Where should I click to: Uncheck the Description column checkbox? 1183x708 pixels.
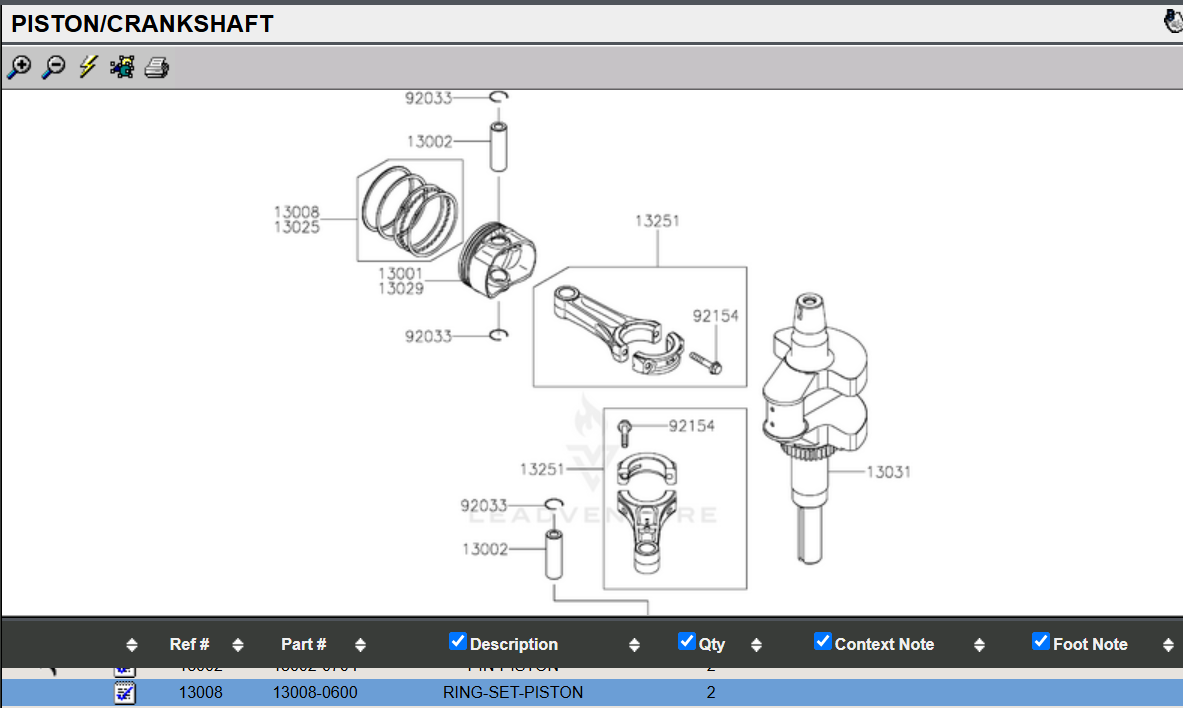click(x=458, y=641)
